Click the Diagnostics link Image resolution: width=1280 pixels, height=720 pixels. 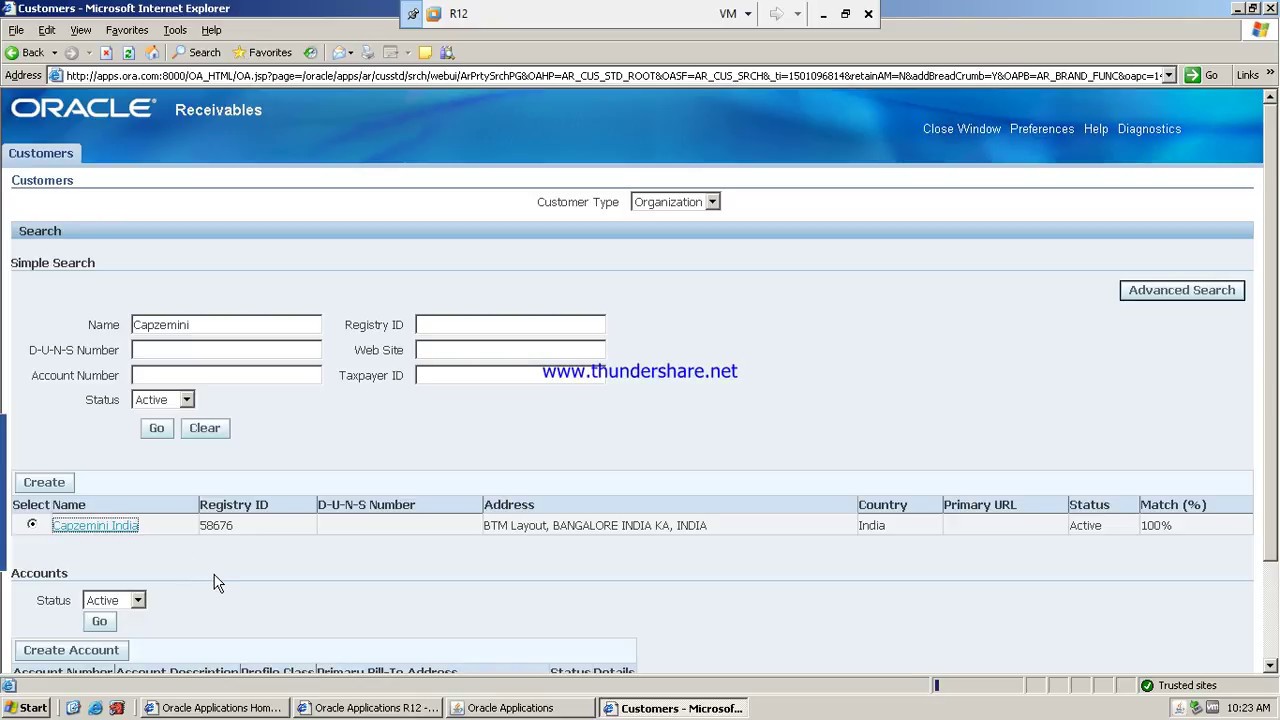coord(1149,129)
